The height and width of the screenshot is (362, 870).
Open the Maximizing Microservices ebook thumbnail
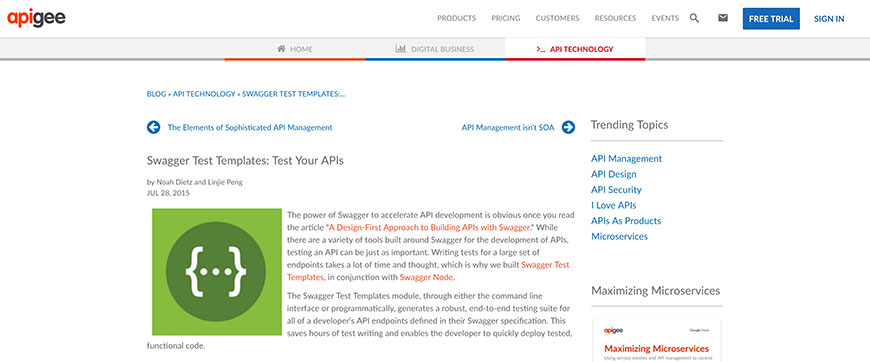(x=657, y=340)
